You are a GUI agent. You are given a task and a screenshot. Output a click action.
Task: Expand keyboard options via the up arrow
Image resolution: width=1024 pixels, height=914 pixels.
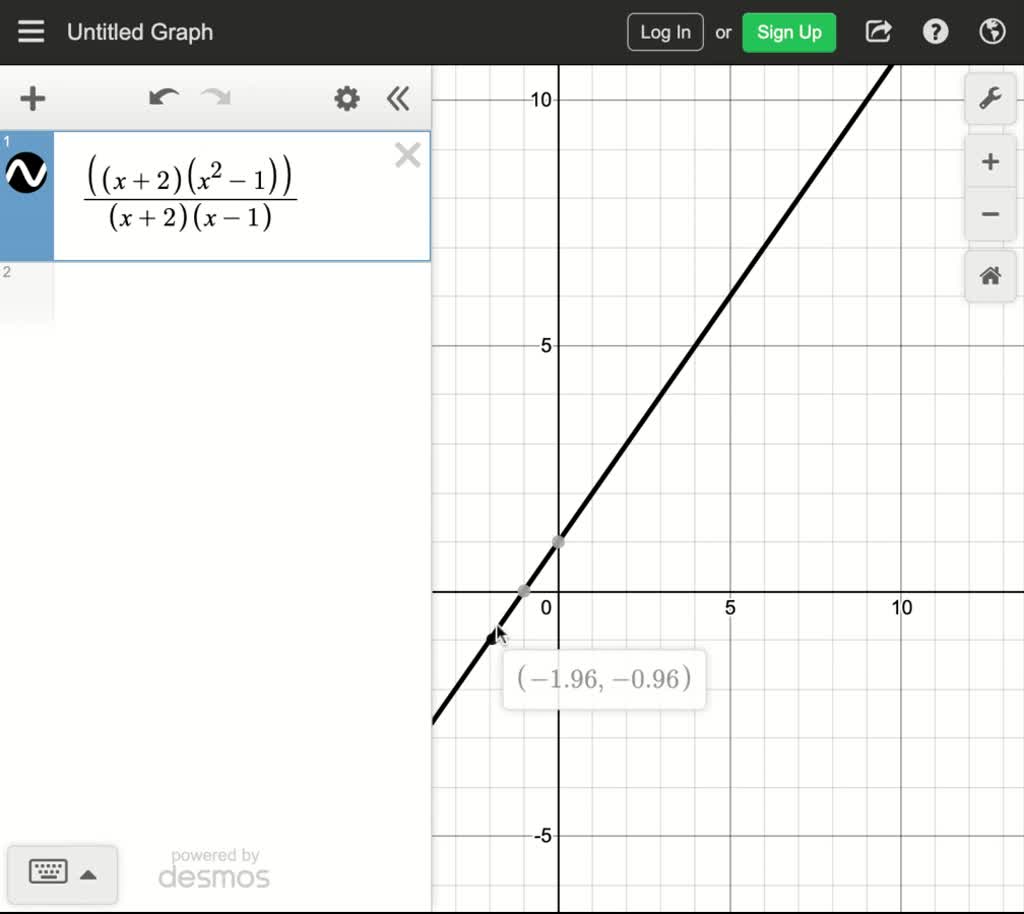[89, 874]
